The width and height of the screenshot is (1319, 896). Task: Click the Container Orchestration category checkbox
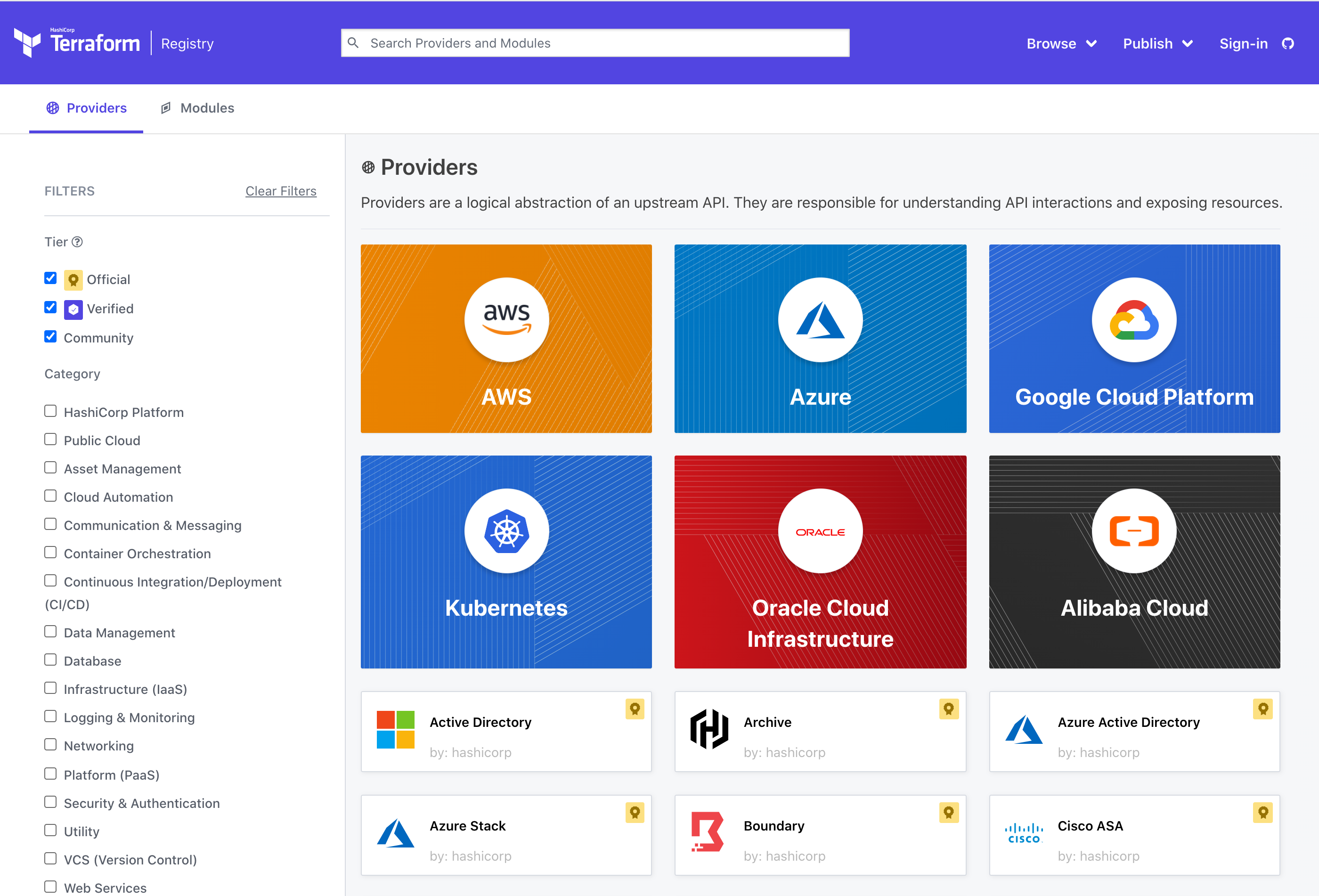coord(50,552)
